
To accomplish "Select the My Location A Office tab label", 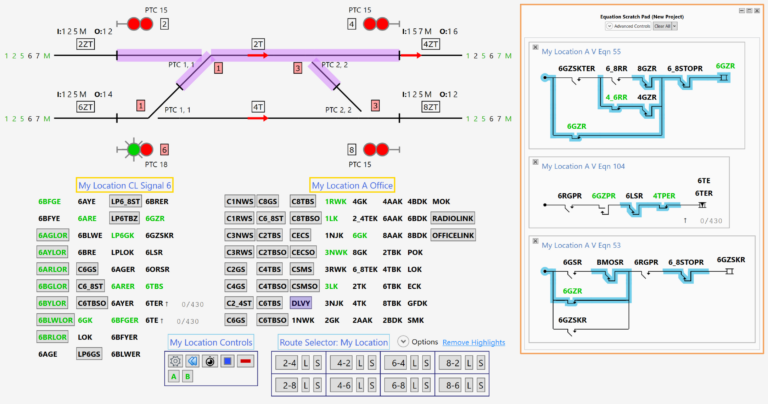I will (x=352, y=186).
